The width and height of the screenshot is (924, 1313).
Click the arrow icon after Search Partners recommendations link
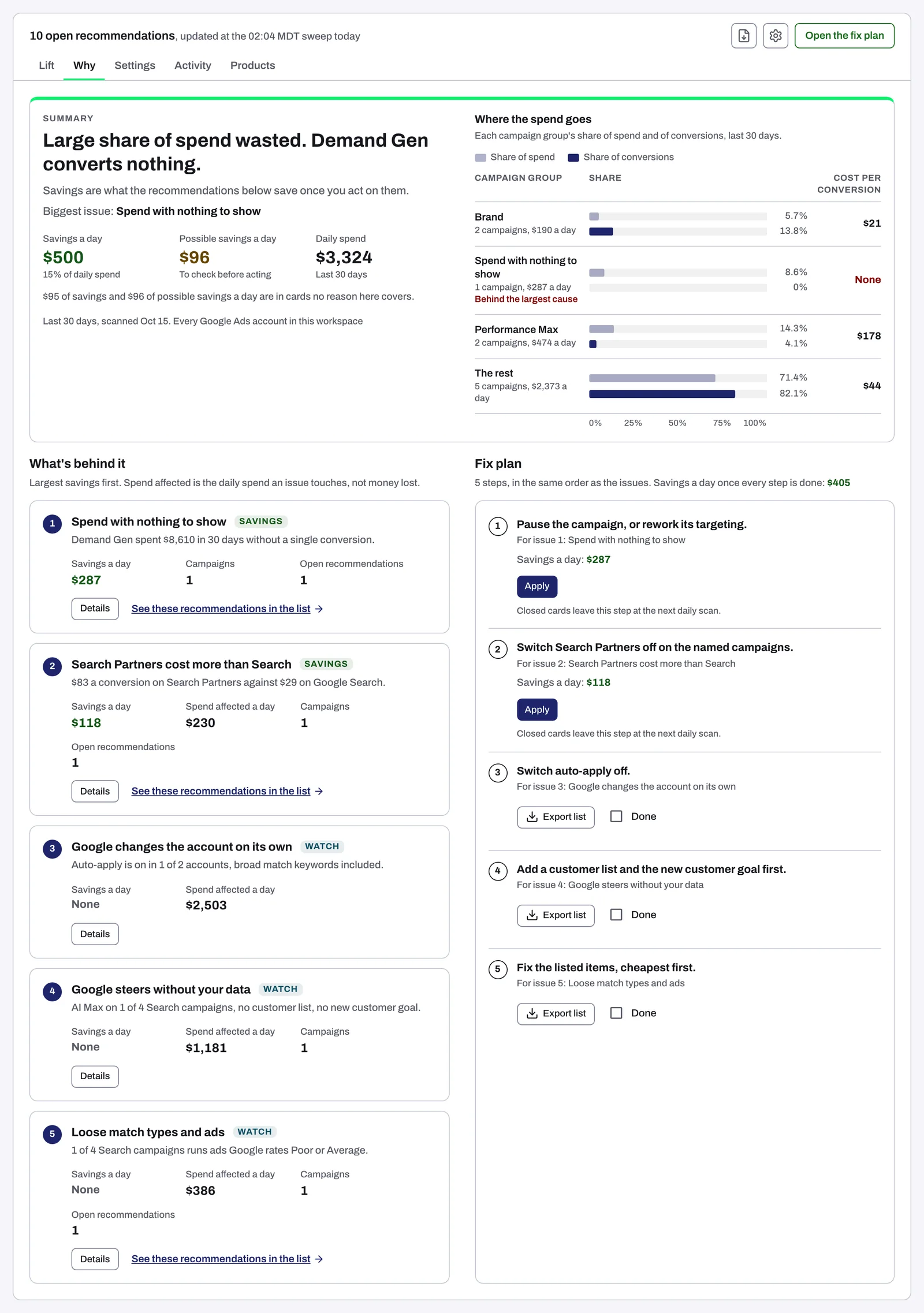[319, 792]
